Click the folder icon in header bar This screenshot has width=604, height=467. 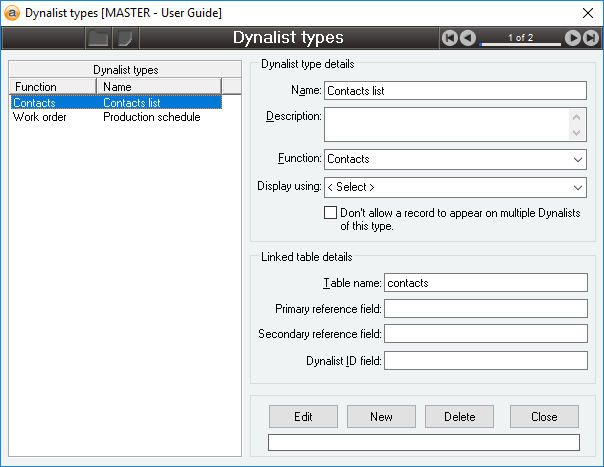(98, 38)
